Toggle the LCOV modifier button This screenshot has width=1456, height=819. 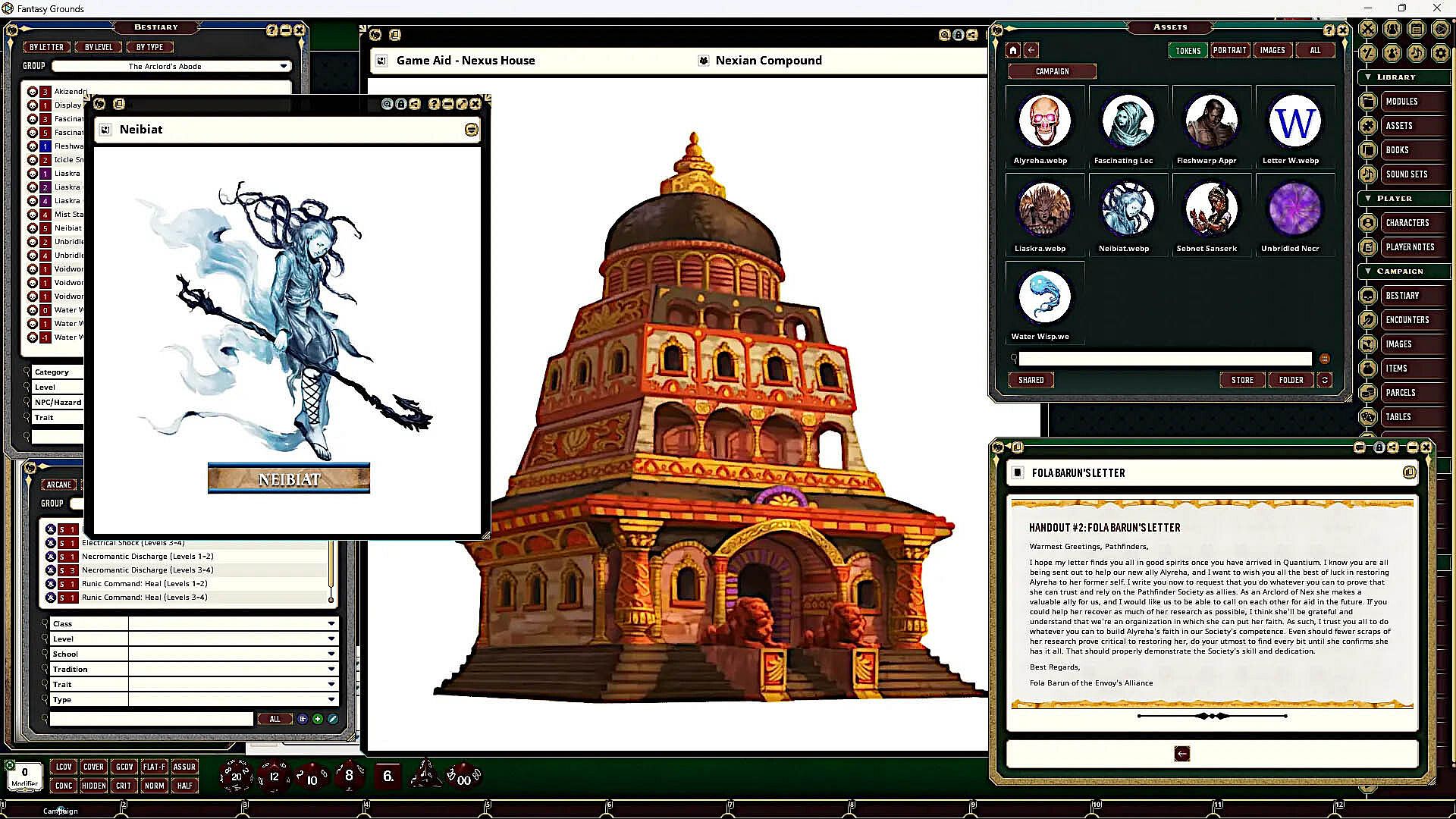click(64, 767)
